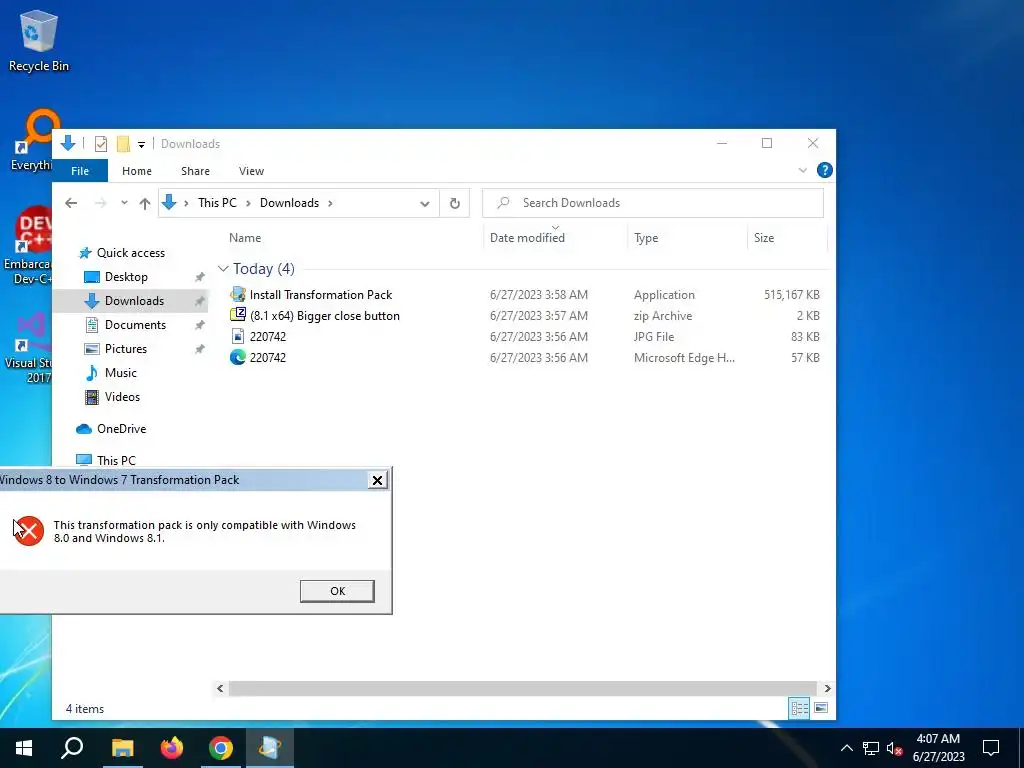Open Desktop in the navigation pane

126,277
